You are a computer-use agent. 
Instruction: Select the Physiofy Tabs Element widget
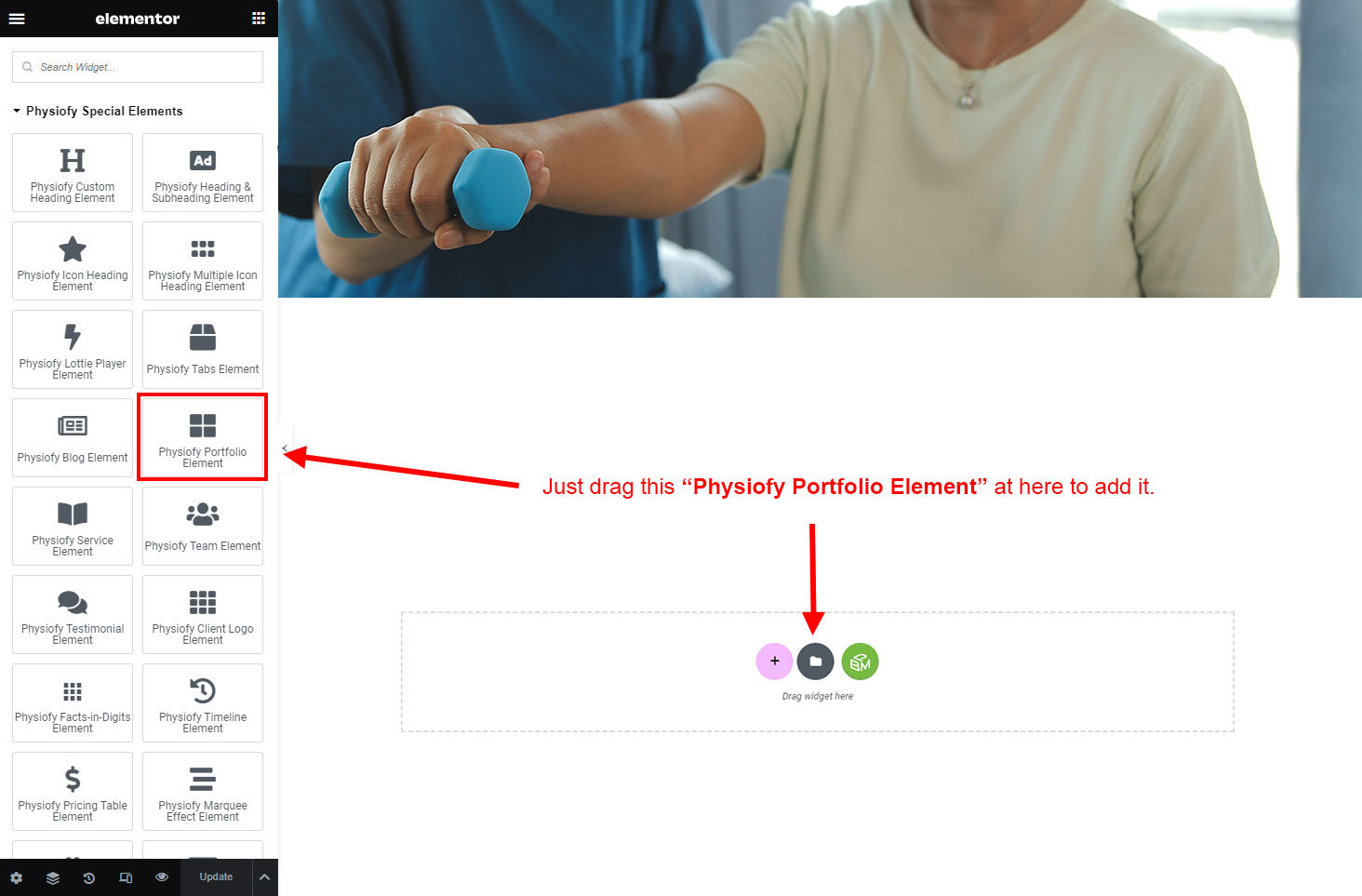(x=203, y=349)
